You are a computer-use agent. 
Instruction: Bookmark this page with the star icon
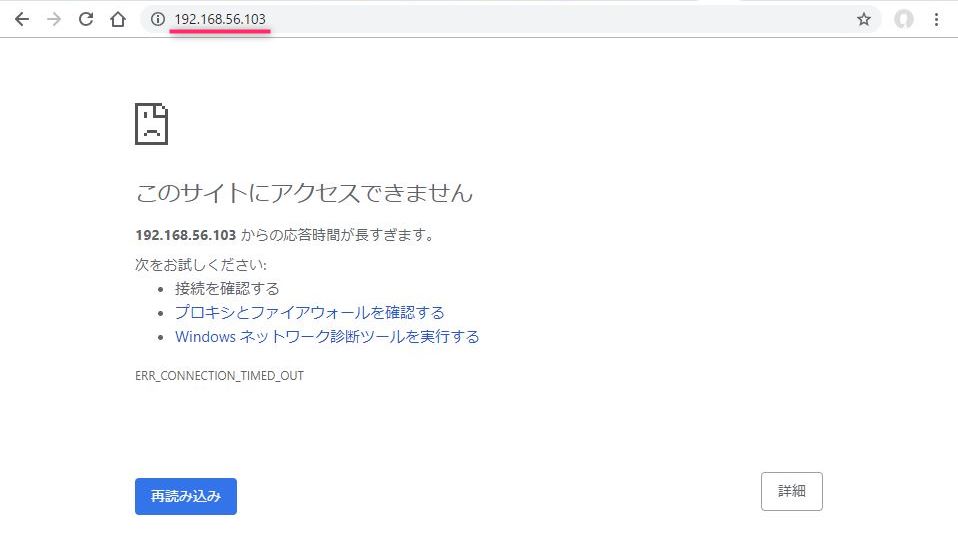[x=863, y=19]
